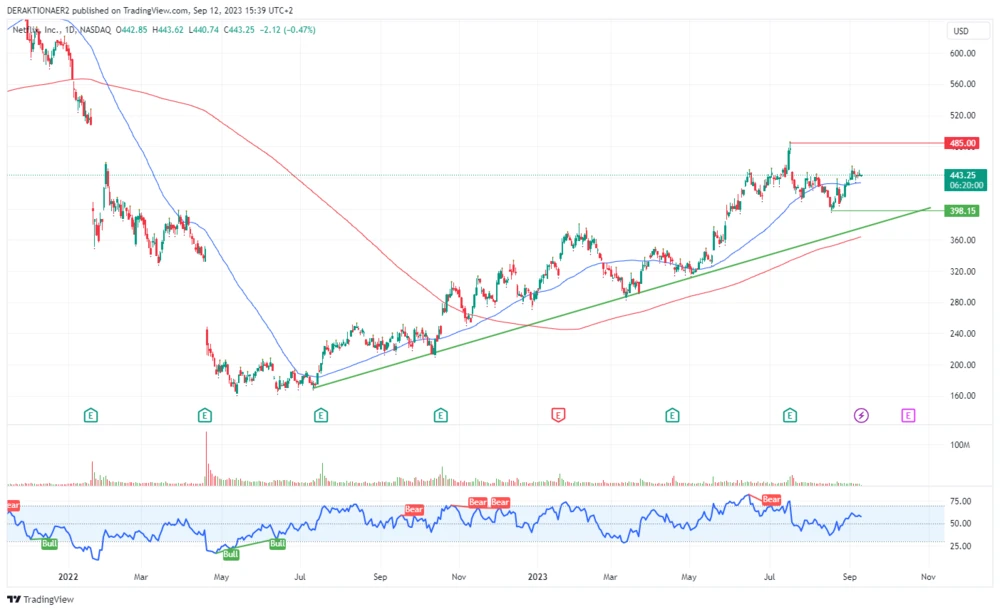Click the red earnings marker on the timeline
This screenshot has height=612, width=1000.
tap(558, 414)
